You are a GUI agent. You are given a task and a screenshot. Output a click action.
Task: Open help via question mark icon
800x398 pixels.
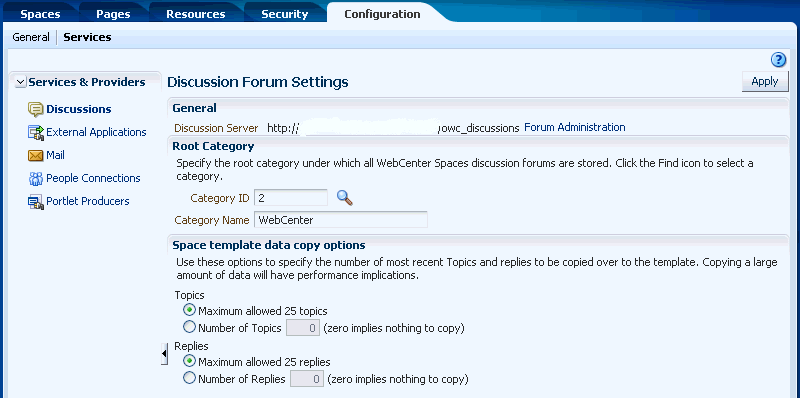coord(778,60)
